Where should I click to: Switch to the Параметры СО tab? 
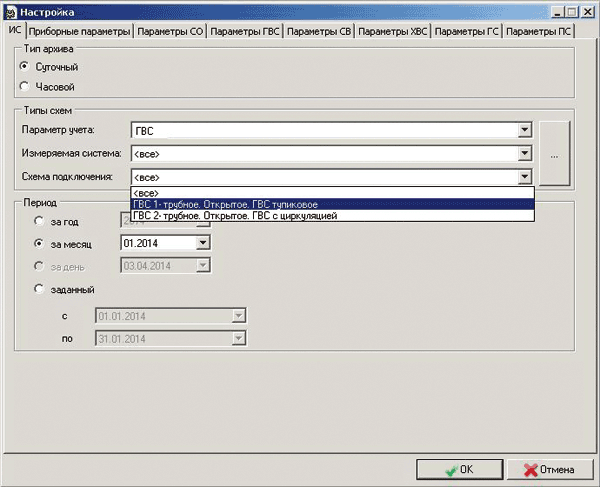tap(170, 31)
